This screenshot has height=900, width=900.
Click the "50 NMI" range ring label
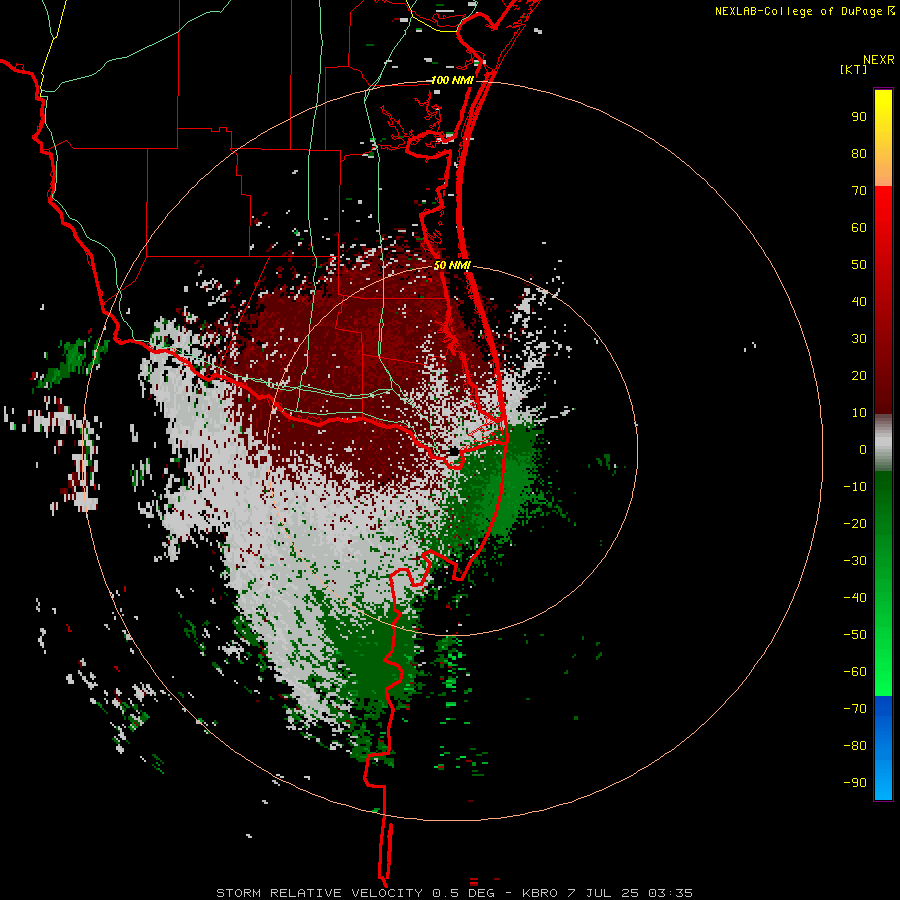[x=452, y=265]
